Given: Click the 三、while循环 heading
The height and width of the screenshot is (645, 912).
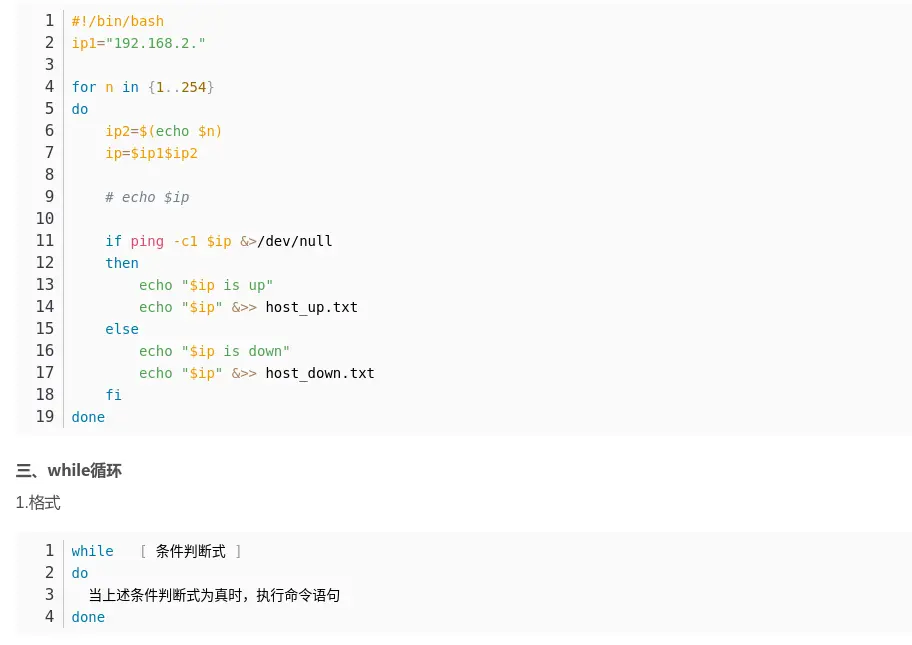Looking at the screenshot, I should click(x=68, y=470).
